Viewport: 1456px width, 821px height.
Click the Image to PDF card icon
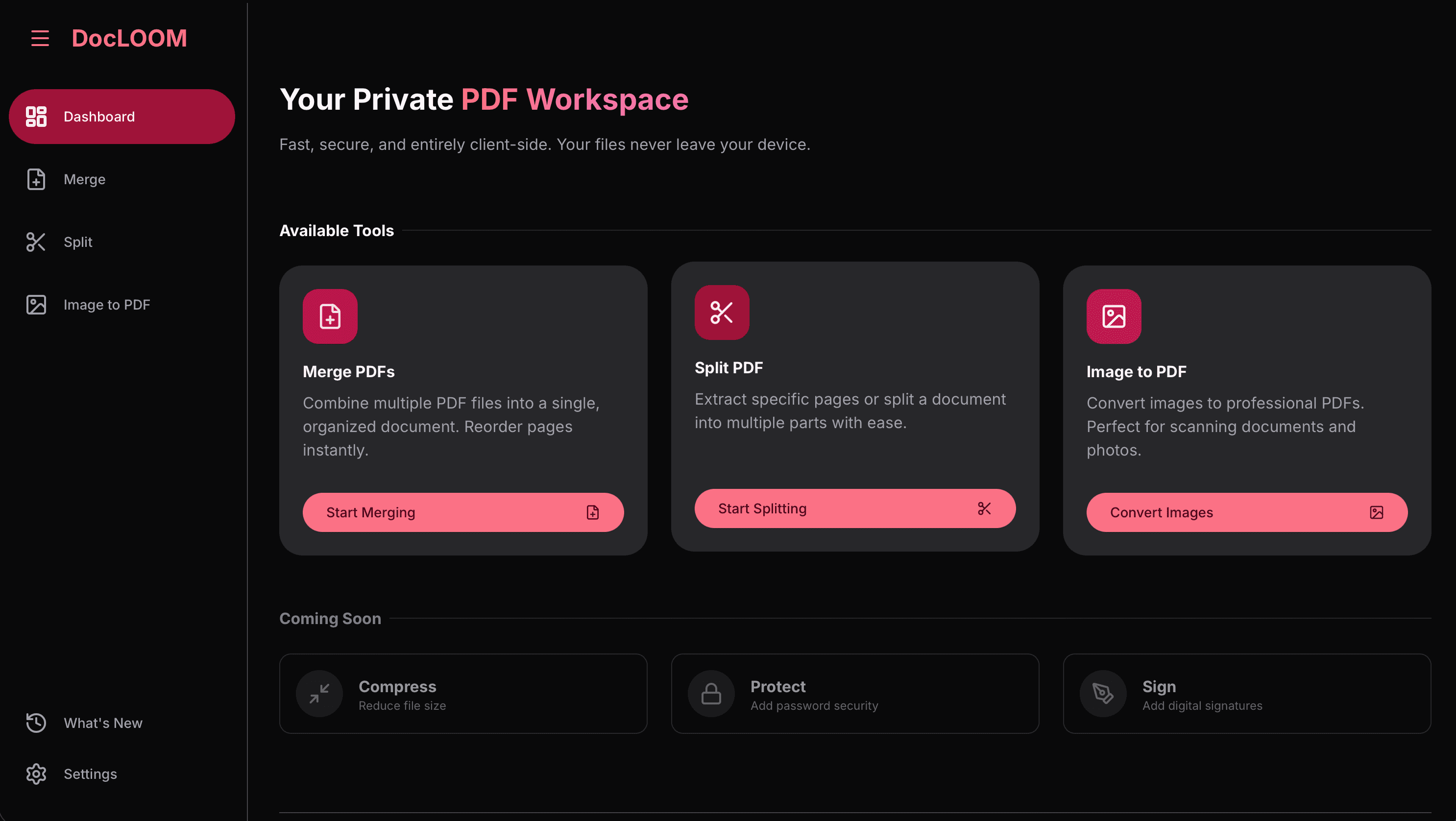point(1113,316)
